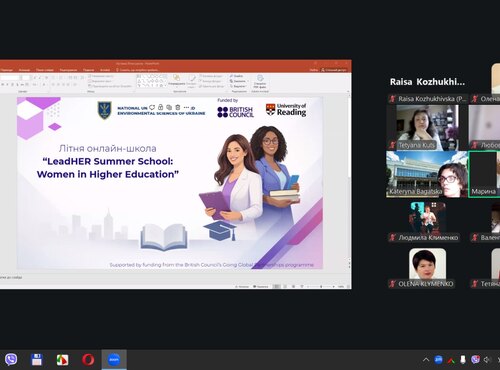Click the comment icon on slide toolbar
Screen dimensions: 500x370
(152, 107)
